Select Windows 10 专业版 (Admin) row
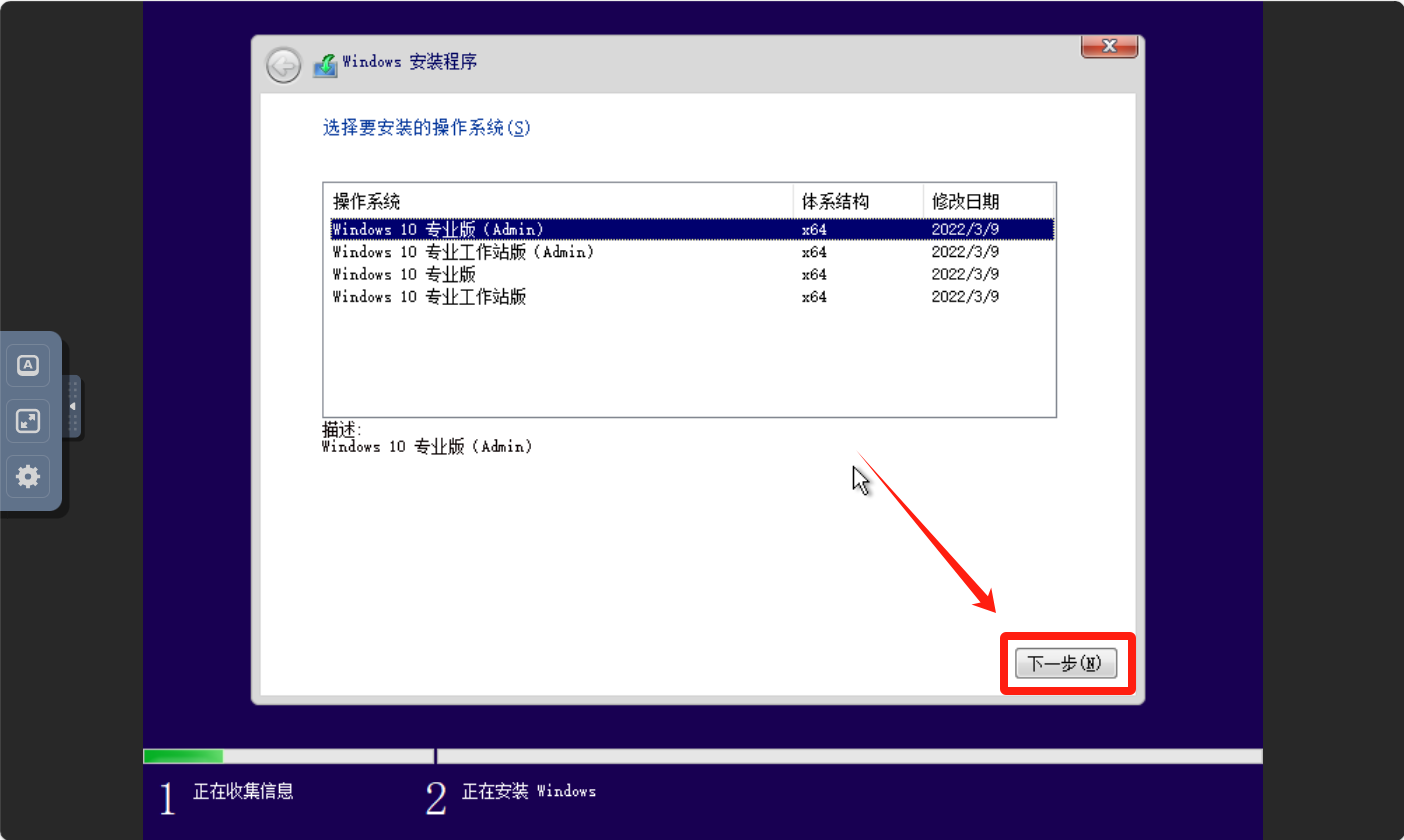The image size is (1404, 840). [438, 230]
